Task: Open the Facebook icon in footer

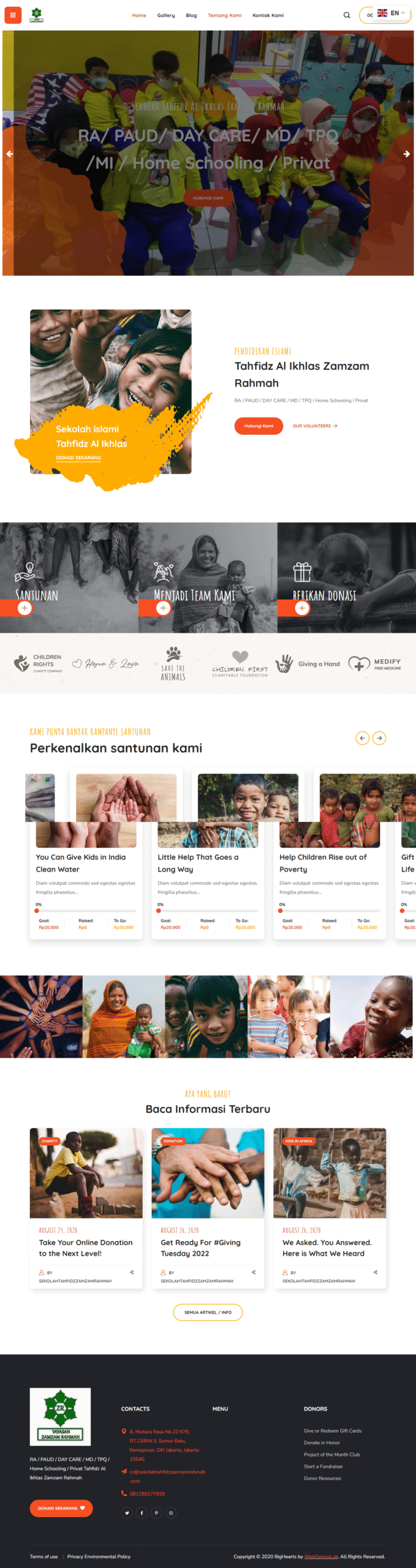Action: click(142, 1513)
